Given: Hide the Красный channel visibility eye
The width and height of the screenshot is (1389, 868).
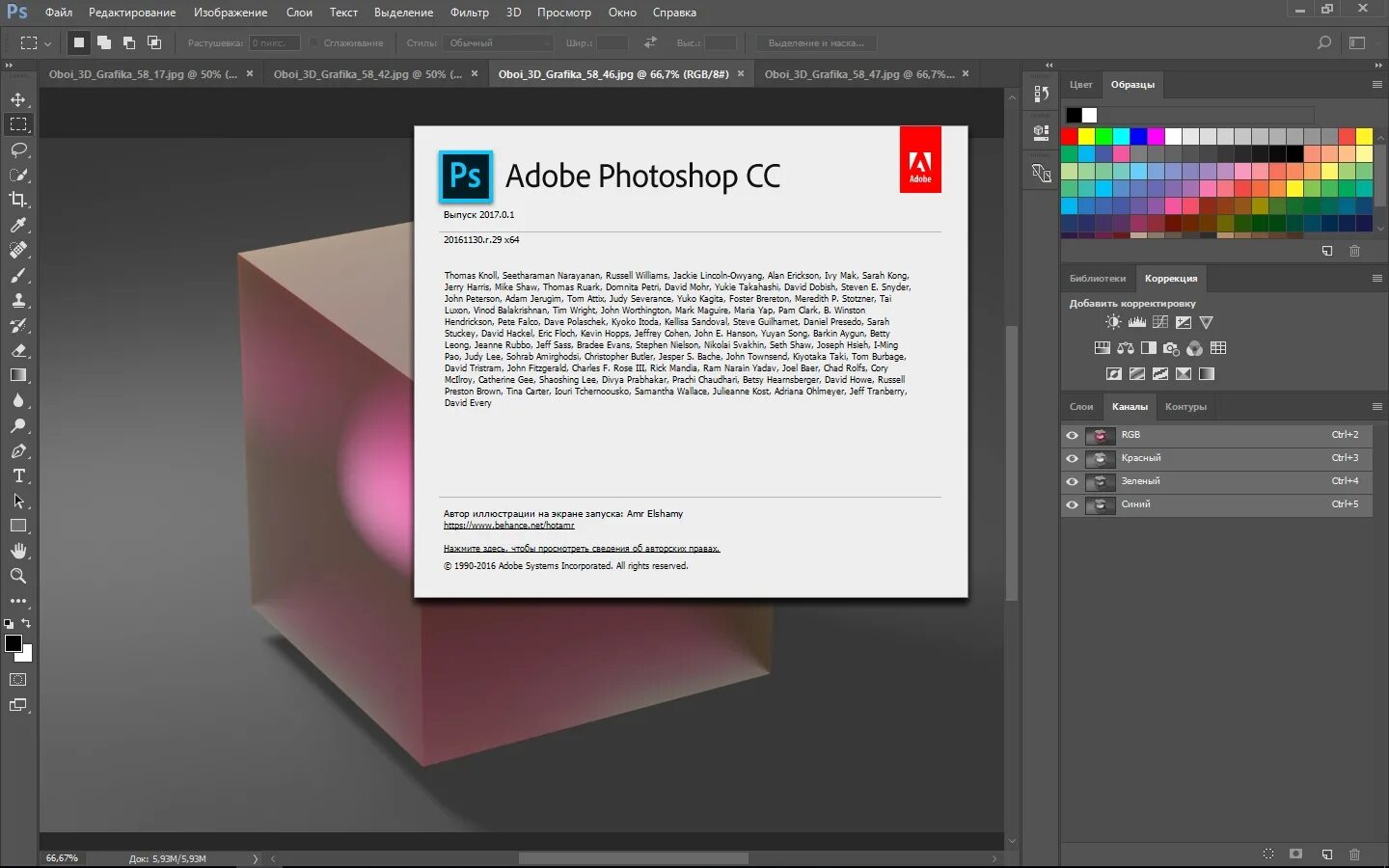Looking at the screenshot, I should [x=1072, y=458].
